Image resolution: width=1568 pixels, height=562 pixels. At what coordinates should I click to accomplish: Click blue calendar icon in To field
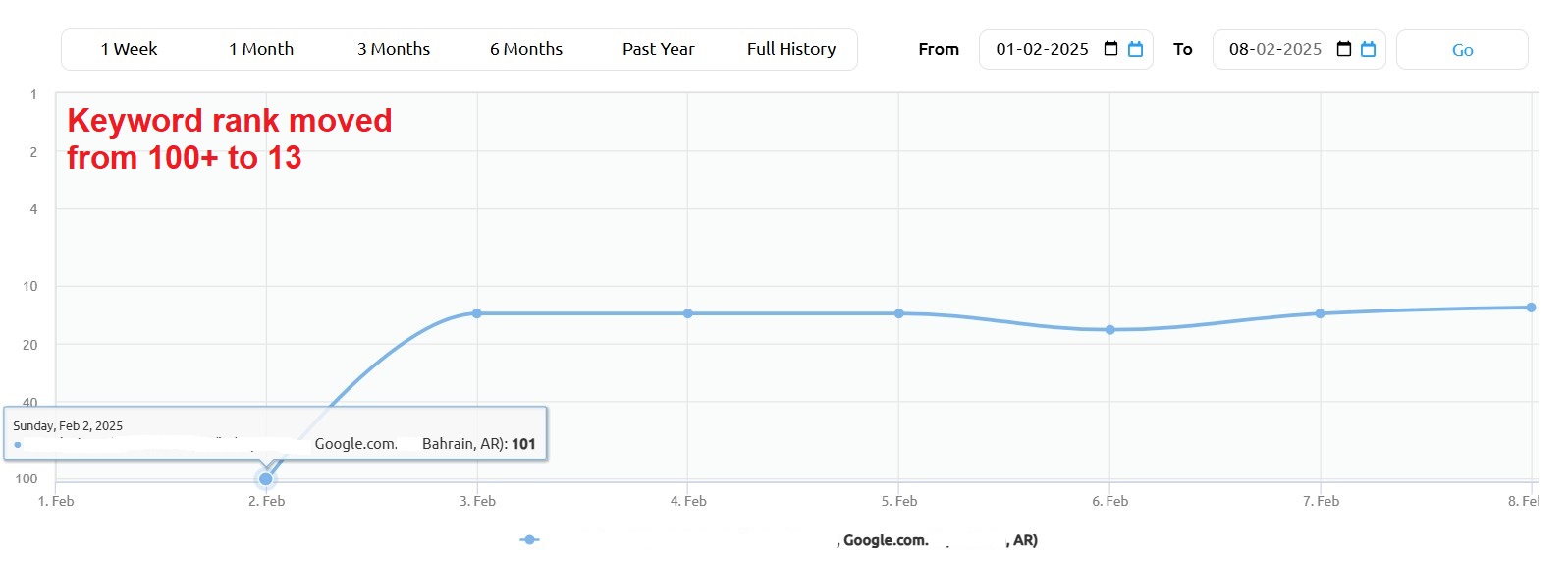[x=1368, y=49]
